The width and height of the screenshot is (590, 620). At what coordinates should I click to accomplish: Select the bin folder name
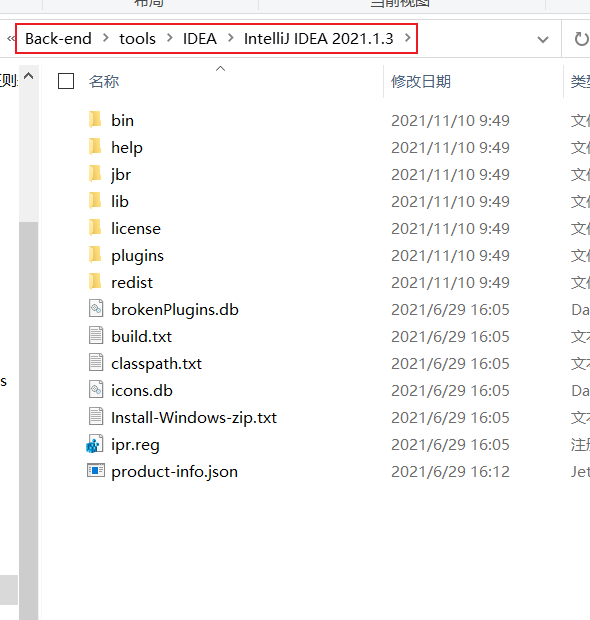coord(122,120)
